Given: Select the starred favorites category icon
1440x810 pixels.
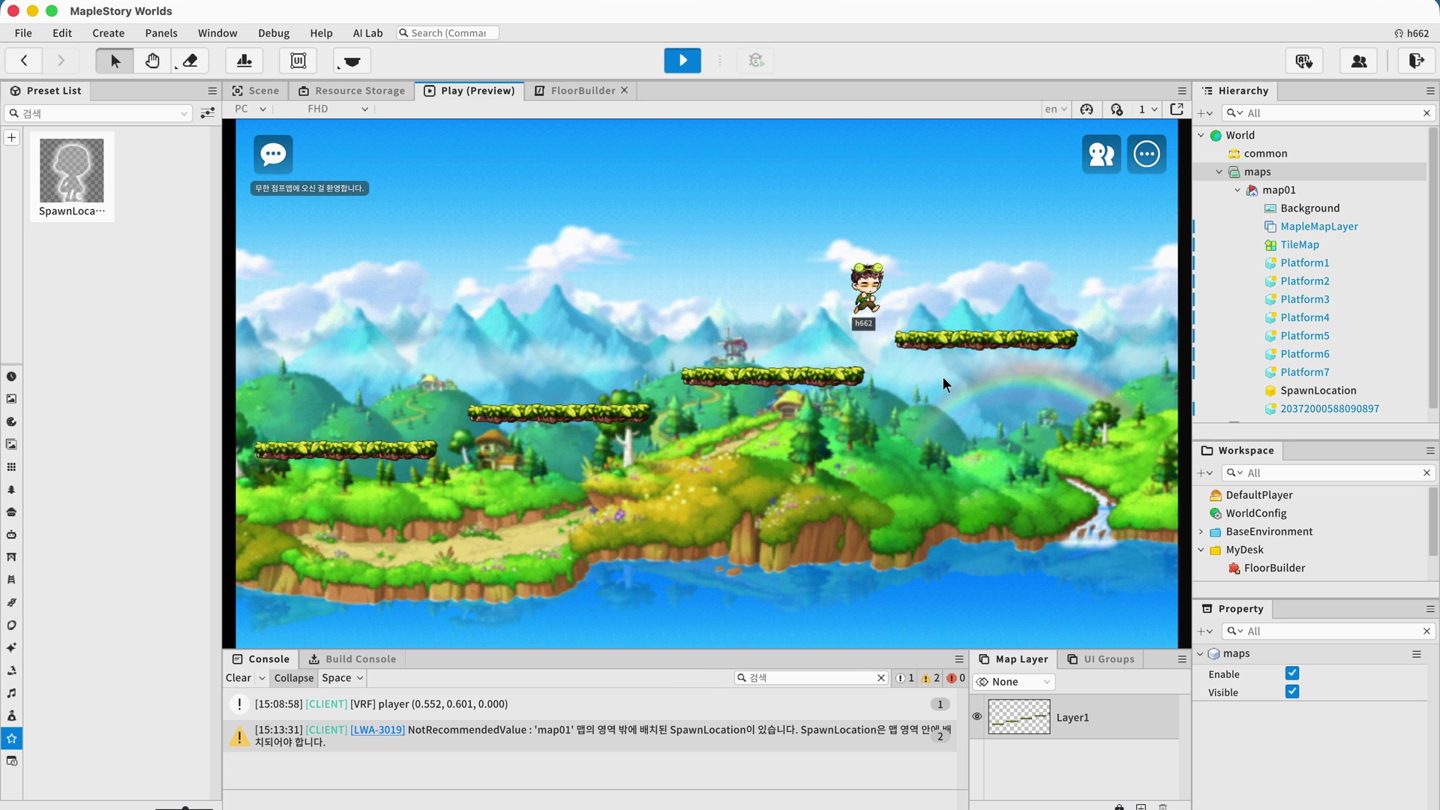Looking at the screenshot, I should [x=11, y=738].
